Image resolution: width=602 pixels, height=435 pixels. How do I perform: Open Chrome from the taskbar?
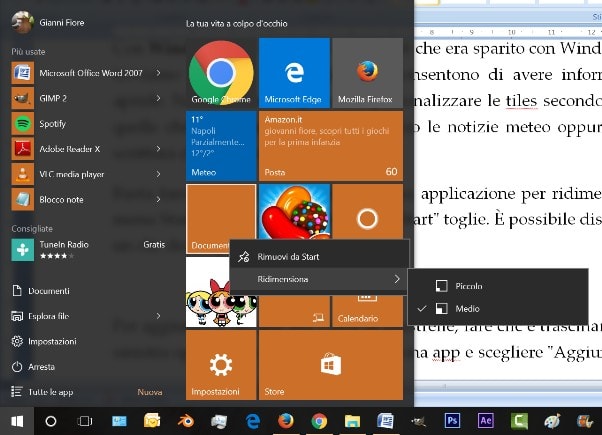point(319,421)
